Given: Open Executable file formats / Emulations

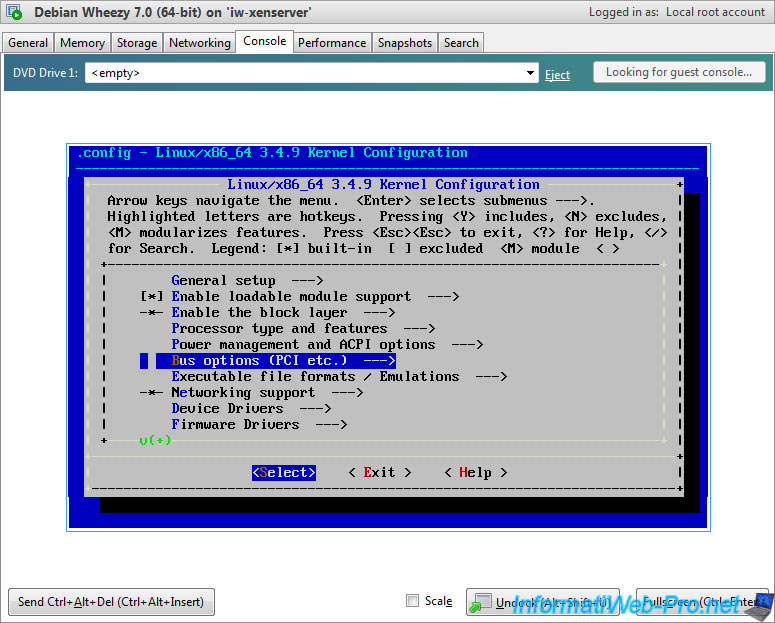Looking at the screenshot, I should click(x=339, y=376).
